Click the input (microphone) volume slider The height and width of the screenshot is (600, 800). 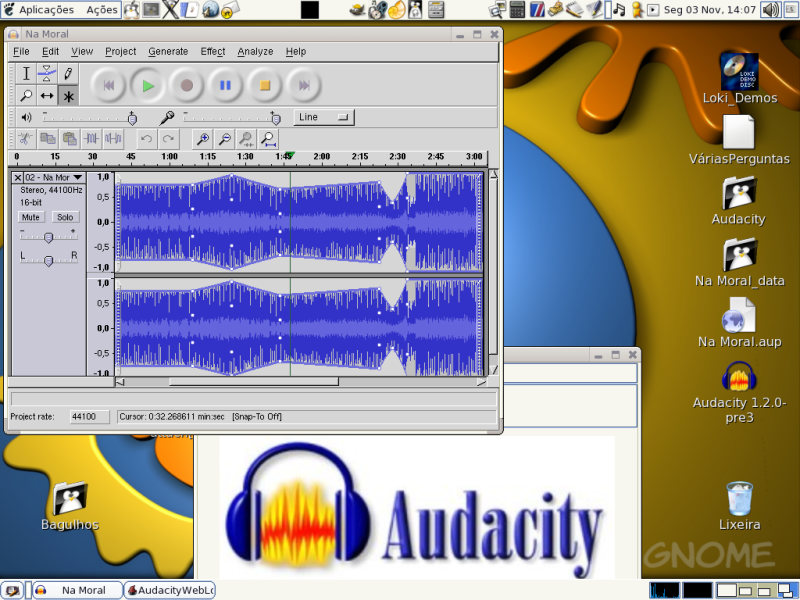click(x=232, y=118)
